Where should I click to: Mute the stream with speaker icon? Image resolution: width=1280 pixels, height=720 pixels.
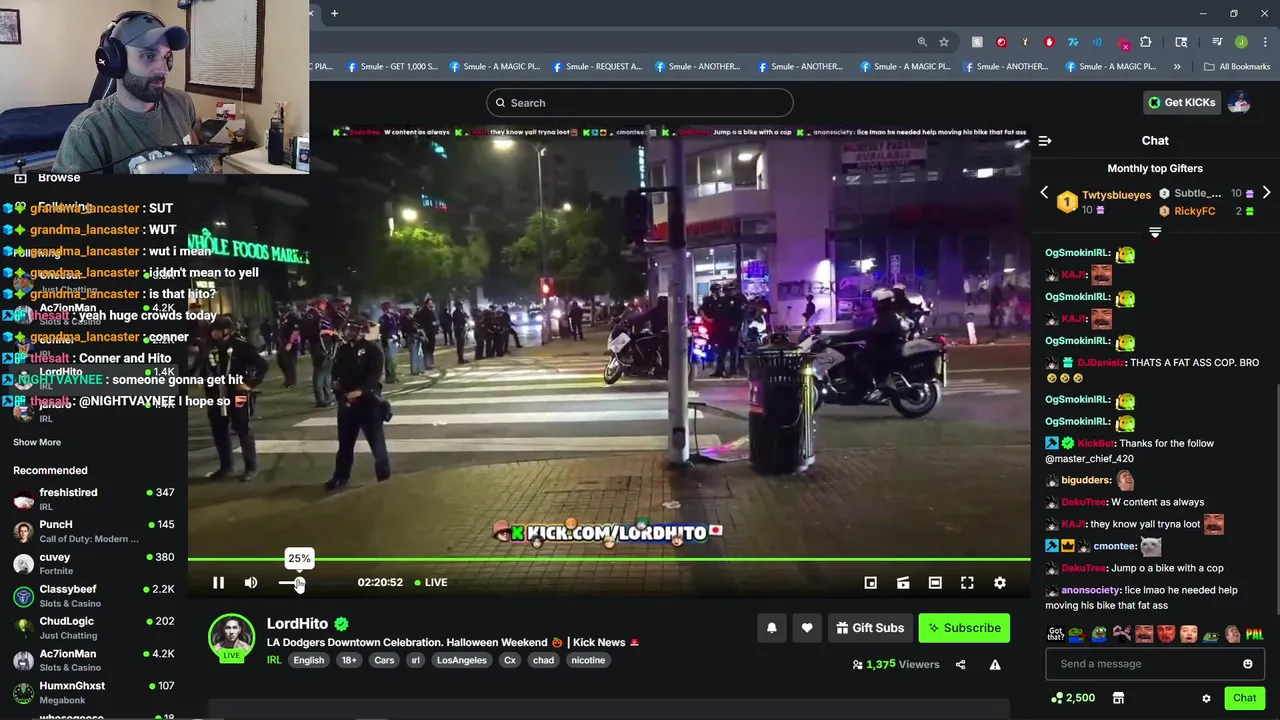251,583
